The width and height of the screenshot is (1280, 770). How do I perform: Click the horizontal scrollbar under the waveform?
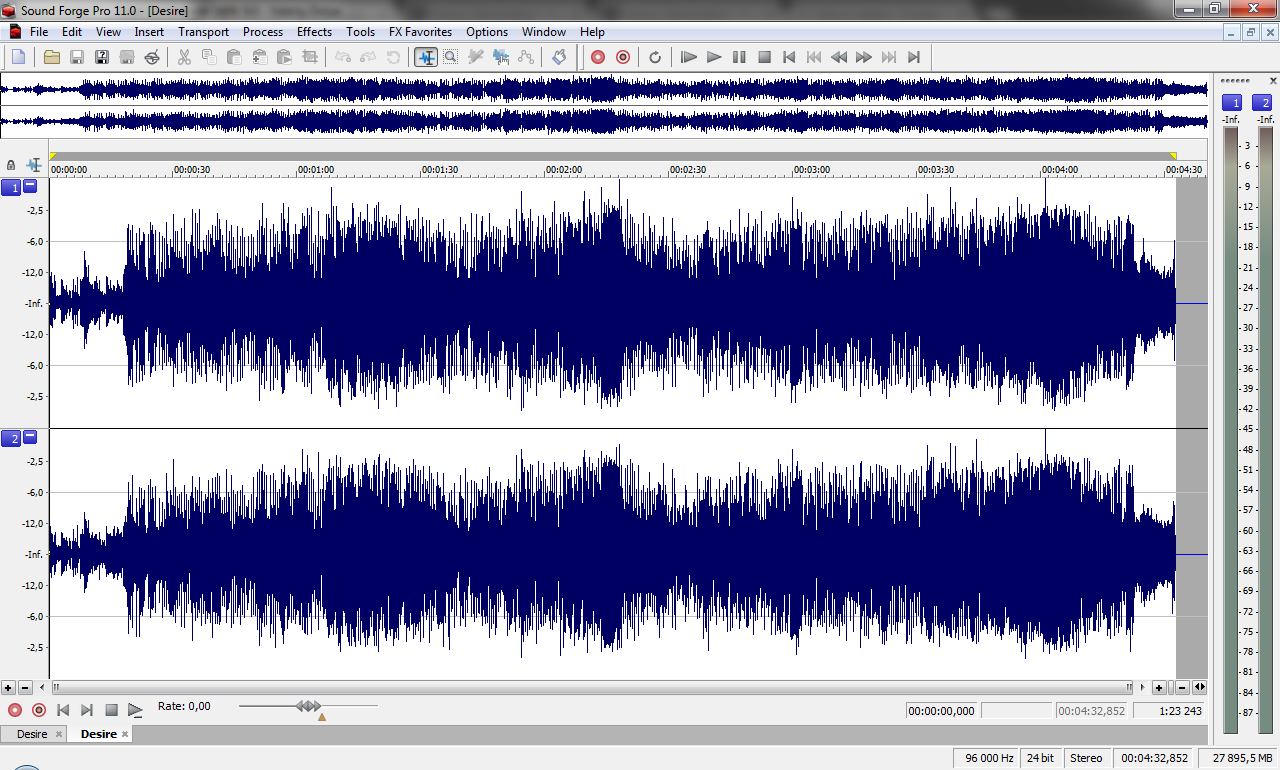(592, 688)
